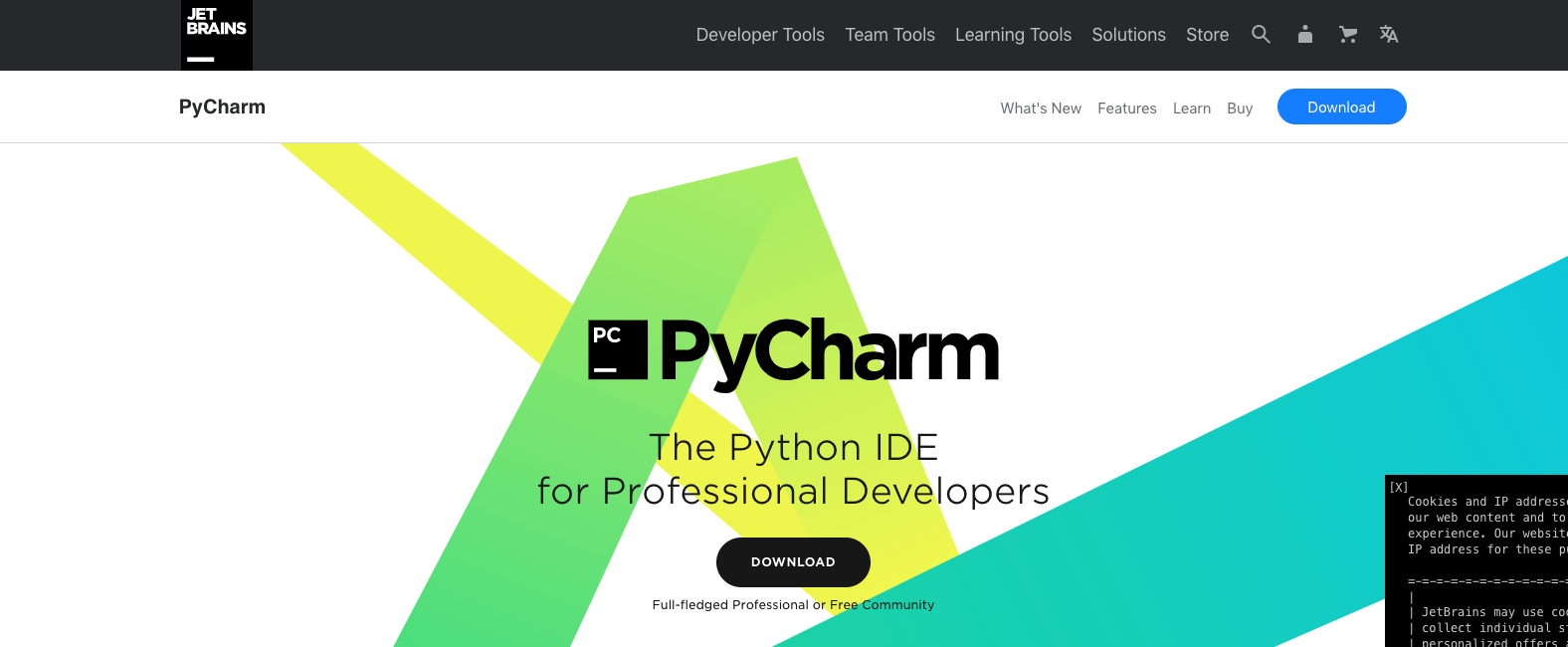Viewport: 1568px width, 647px height.
Task: Close the cookie notice with [X]
Action: click(1399, 487)
